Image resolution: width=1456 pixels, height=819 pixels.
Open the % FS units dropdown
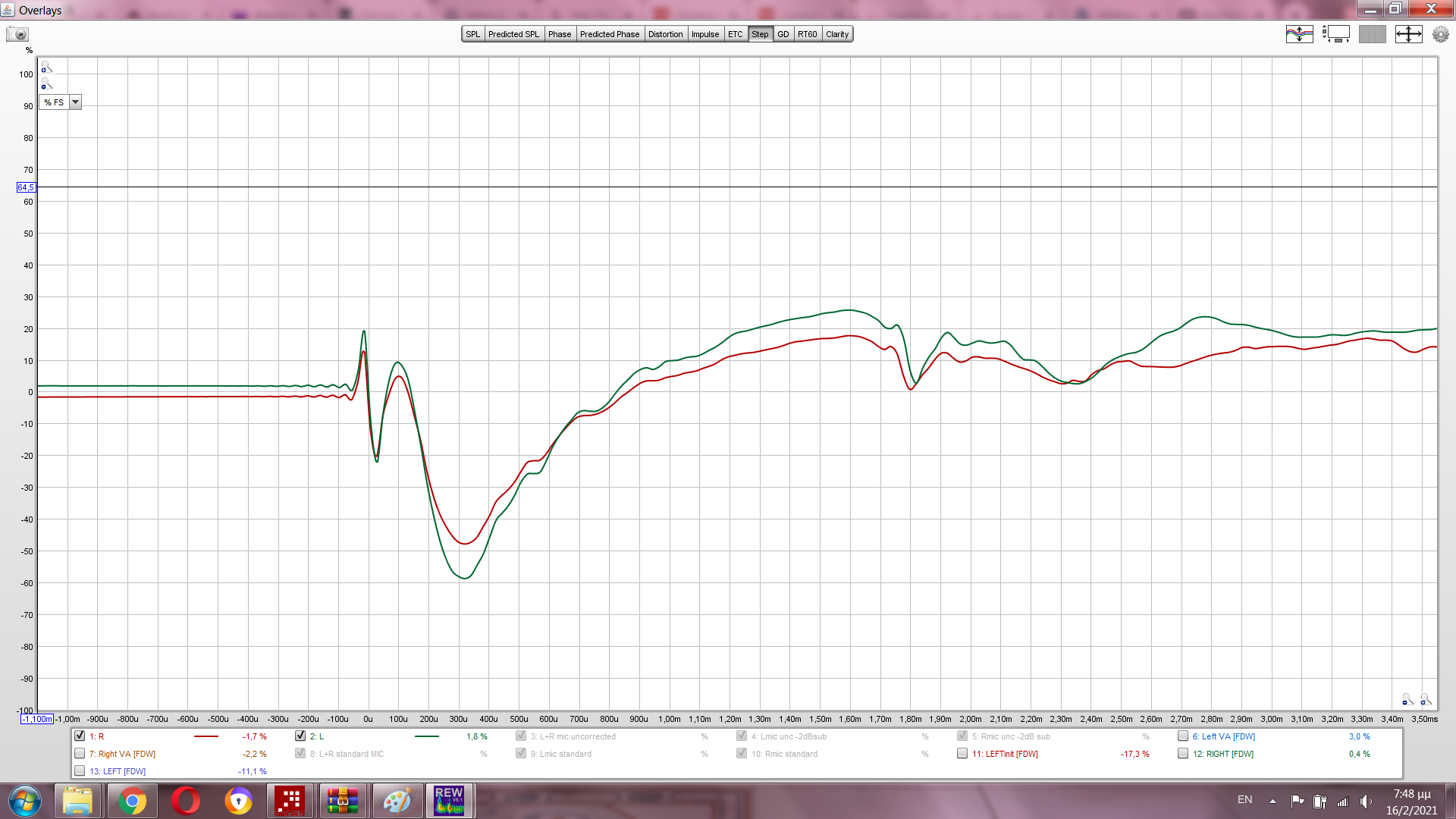(75, 102)
